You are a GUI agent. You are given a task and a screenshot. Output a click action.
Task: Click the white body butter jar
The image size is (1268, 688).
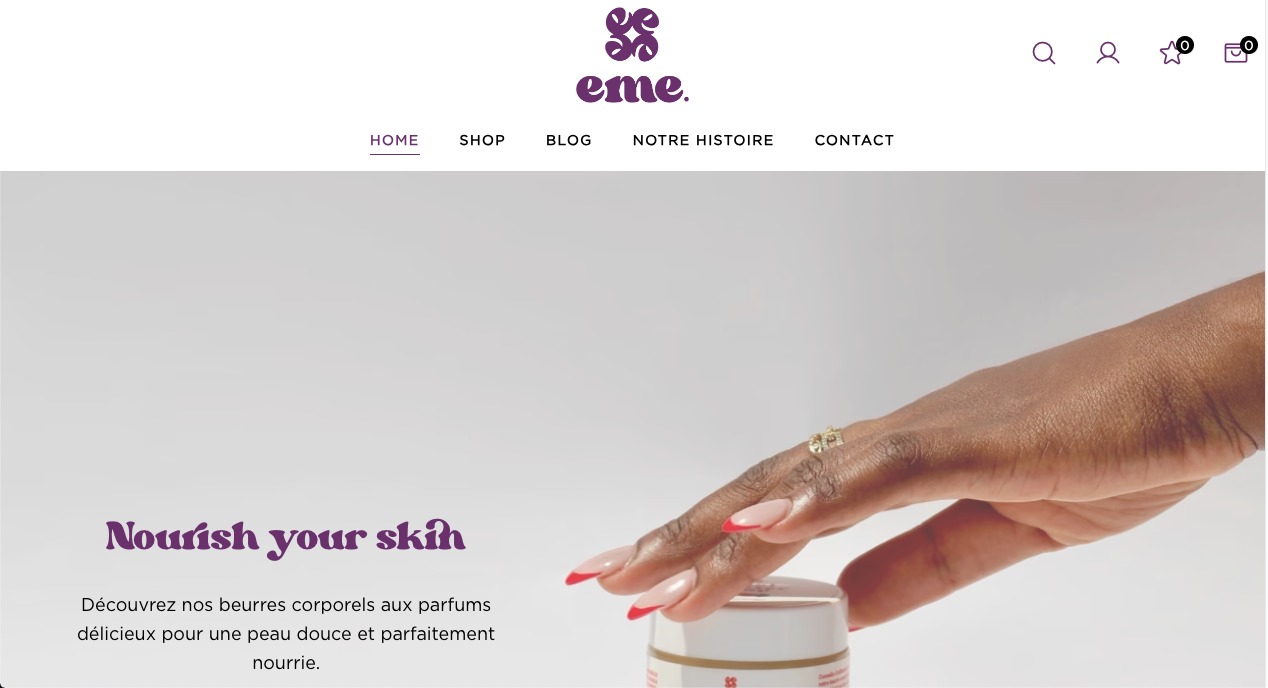(x=748, y=635)
